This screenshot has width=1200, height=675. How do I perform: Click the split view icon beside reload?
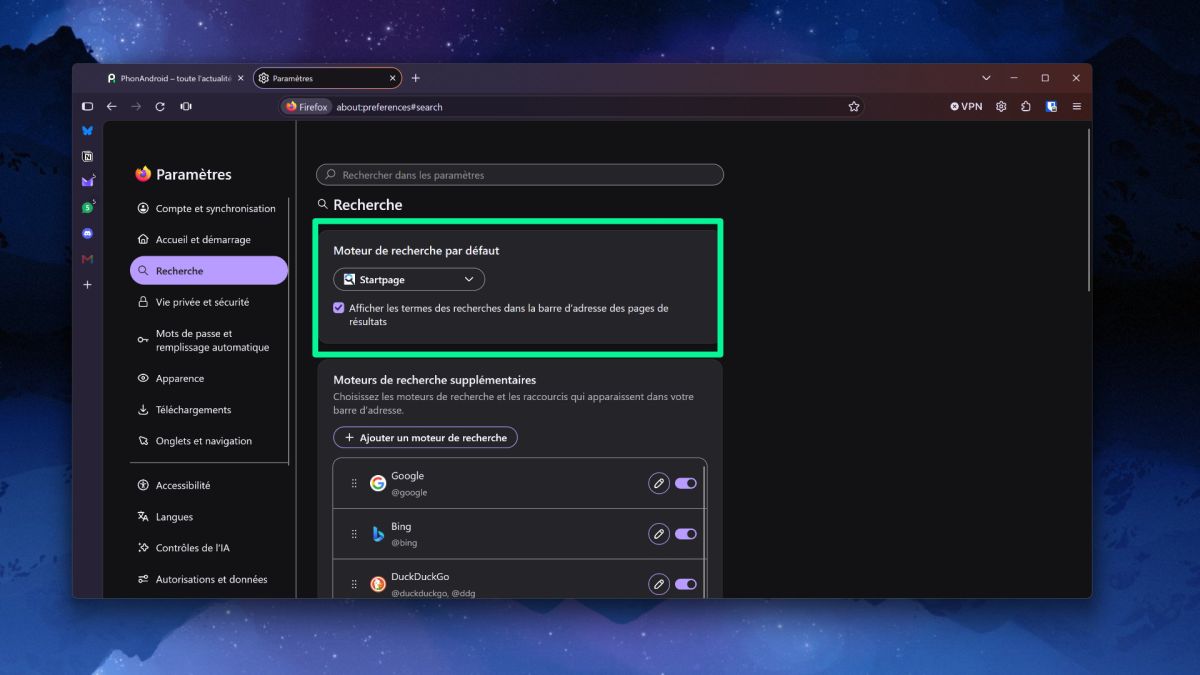(186, 106)
